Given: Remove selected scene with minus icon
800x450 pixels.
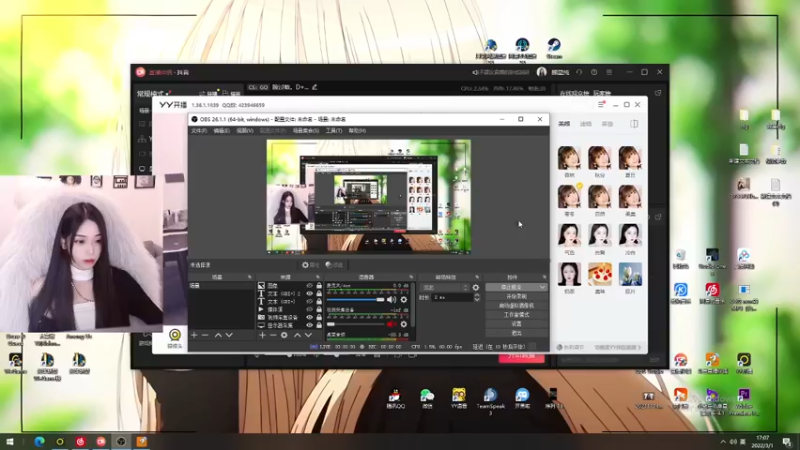Looking at the screenshot, I should [205, 335].
